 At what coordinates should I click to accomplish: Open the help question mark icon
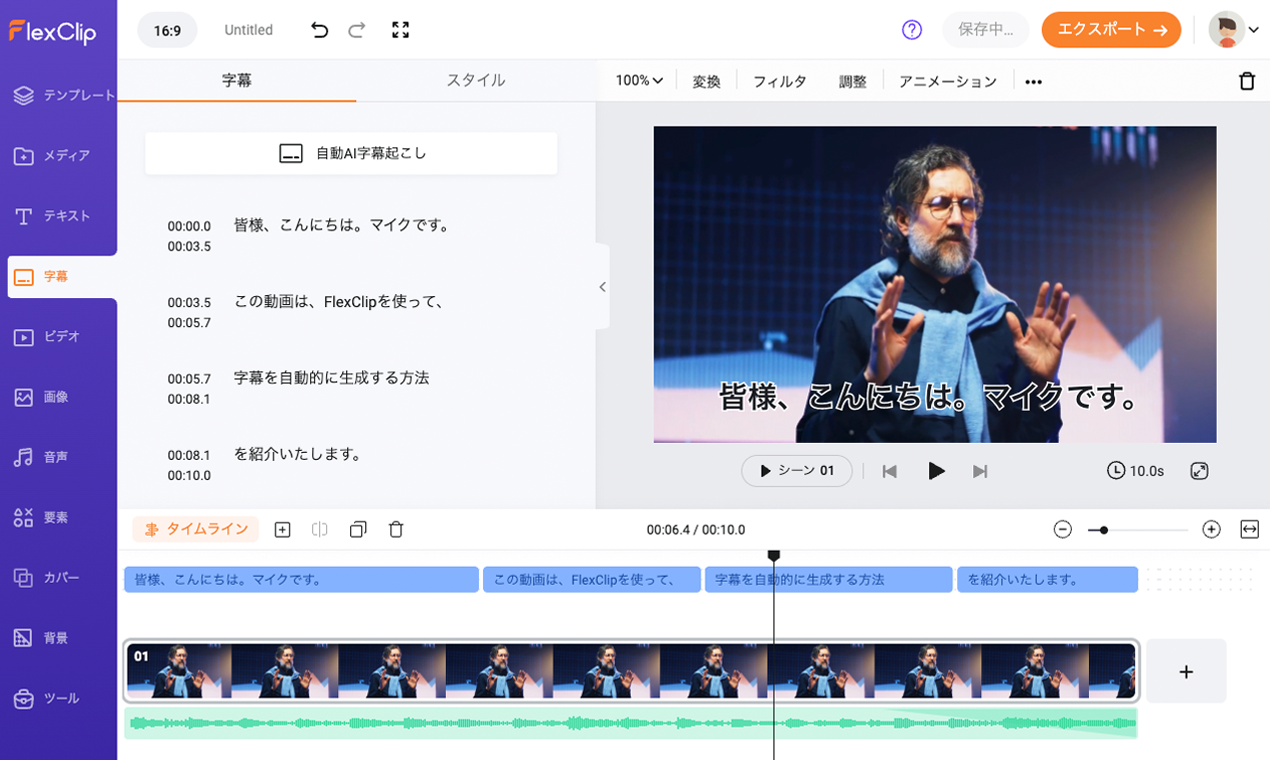tap(911, 30)
